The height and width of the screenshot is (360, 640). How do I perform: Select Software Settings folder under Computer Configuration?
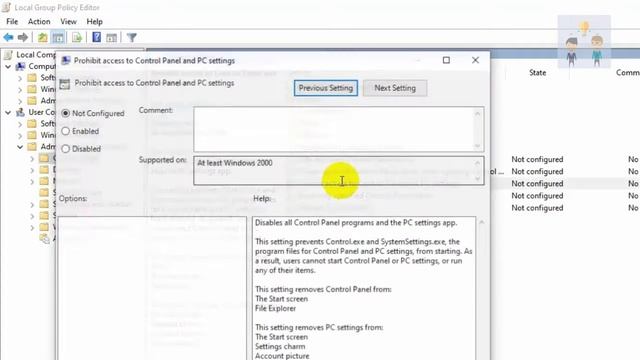pos(32,78)
